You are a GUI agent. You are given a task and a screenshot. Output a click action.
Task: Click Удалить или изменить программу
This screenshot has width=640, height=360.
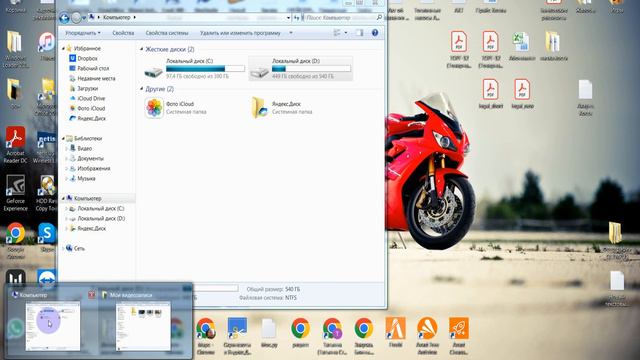[x=240, y=33]
